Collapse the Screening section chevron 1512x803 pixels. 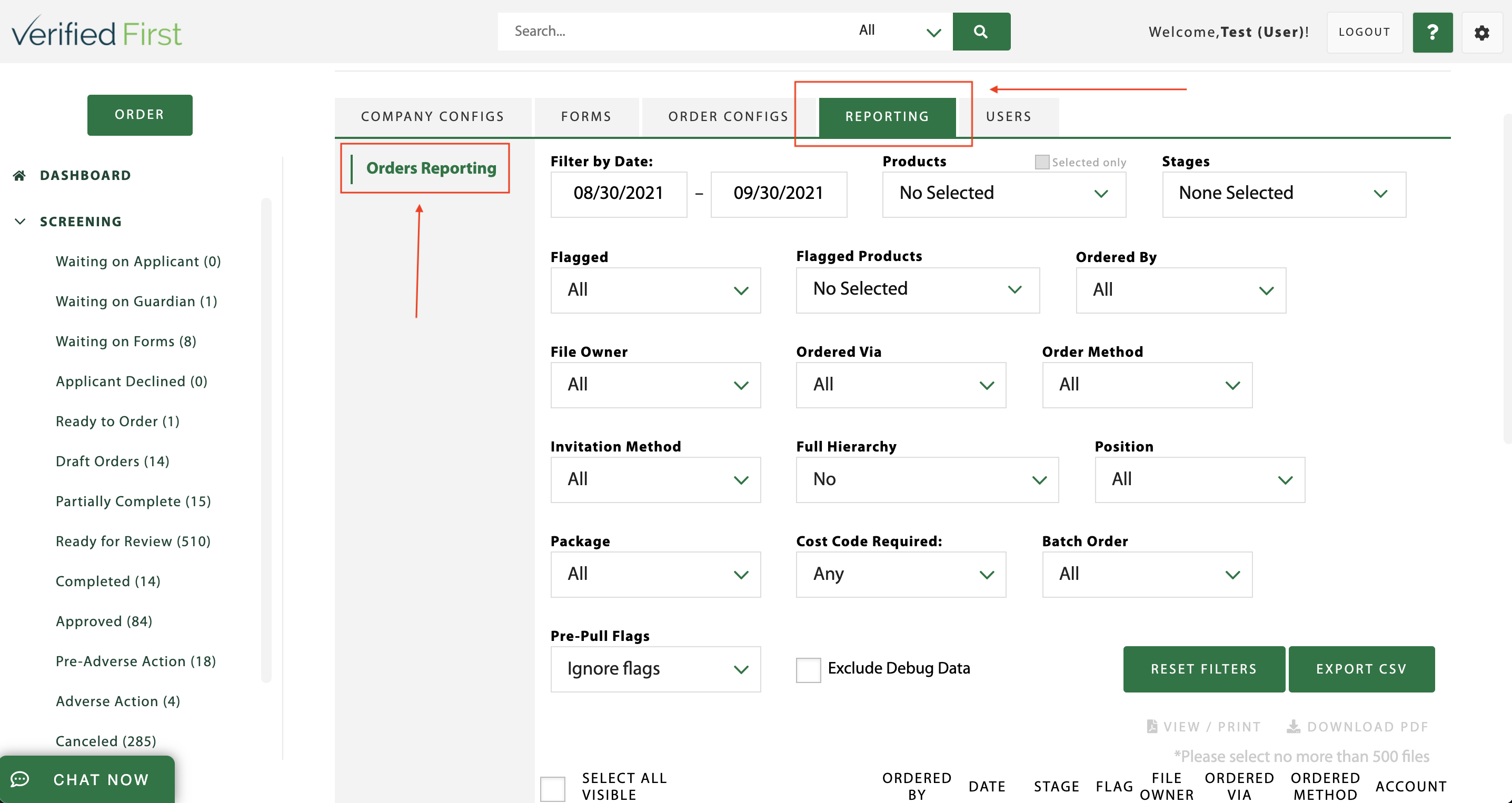(x=20, y=221)
